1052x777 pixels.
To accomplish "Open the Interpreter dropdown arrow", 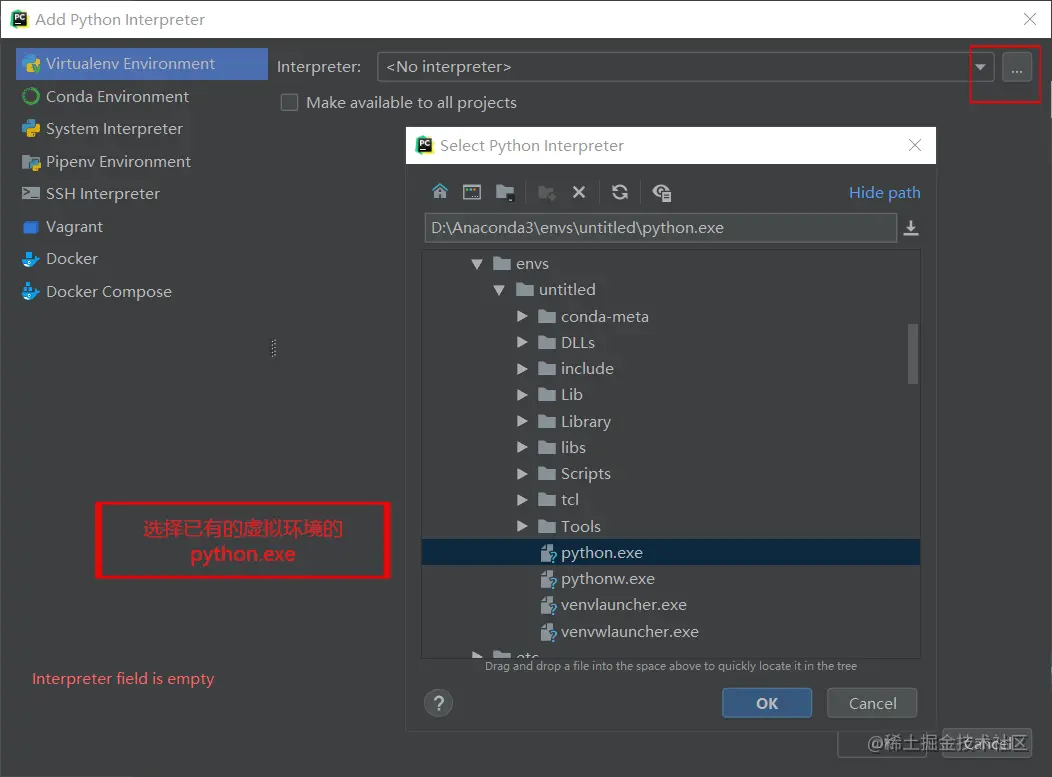I will click(980, 67).
